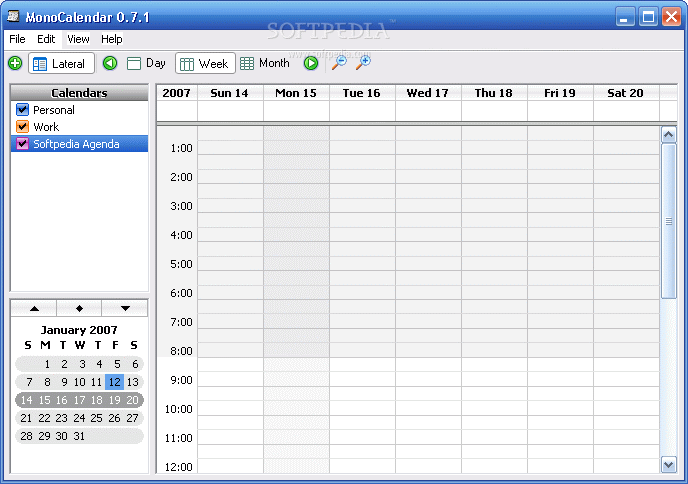Click the 2007 year header cell
688x484 pixels.
click(x=176, y=93)
